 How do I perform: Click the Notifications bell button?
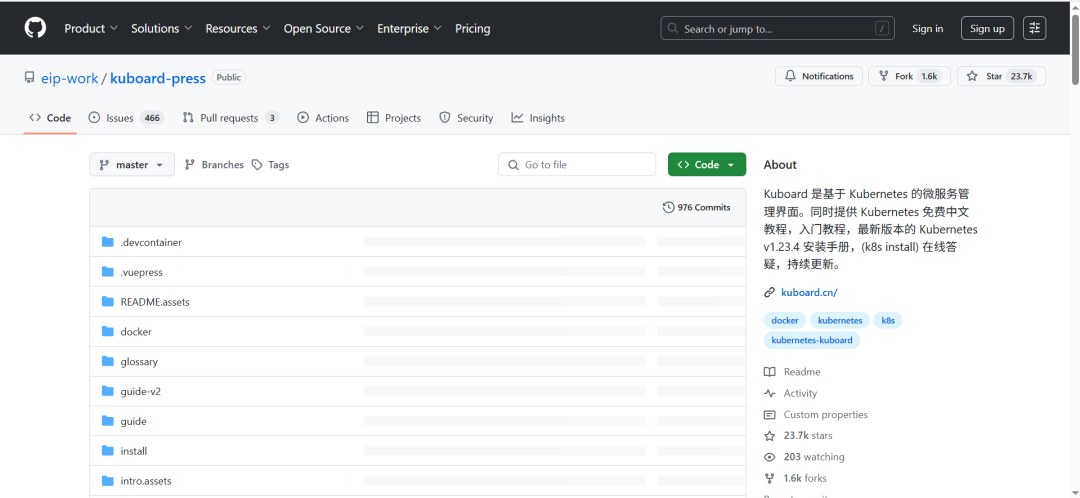(x=819, y=76)
